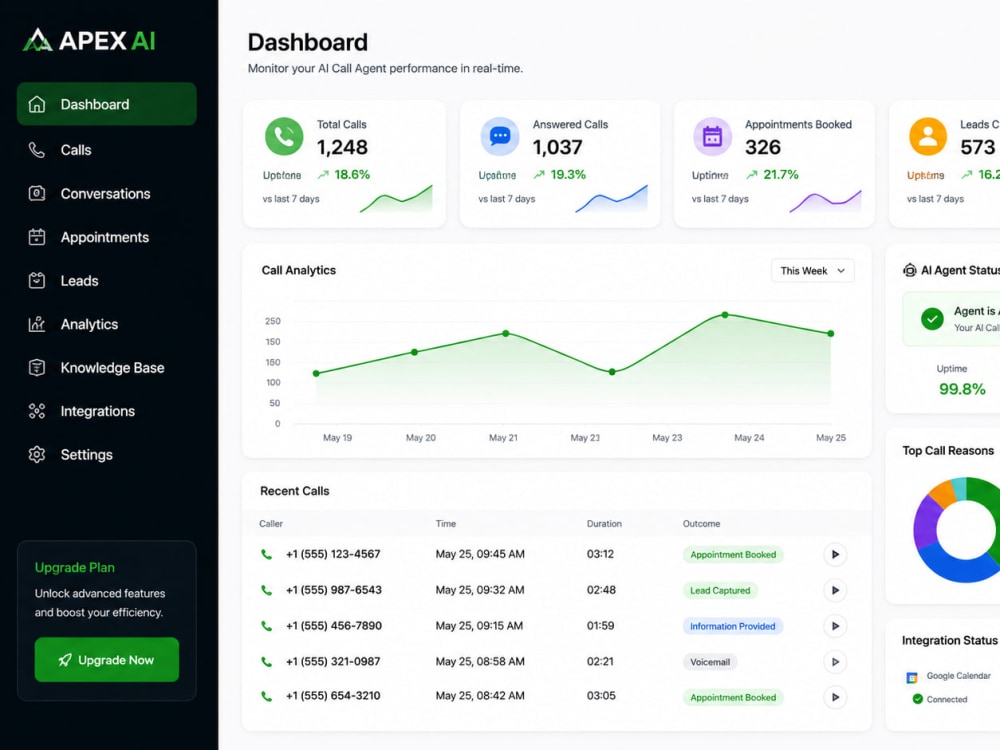Play the +1 (555) 123-4567 call recording
Viewport: 1000px width, 750px height.
coord(835,554)
